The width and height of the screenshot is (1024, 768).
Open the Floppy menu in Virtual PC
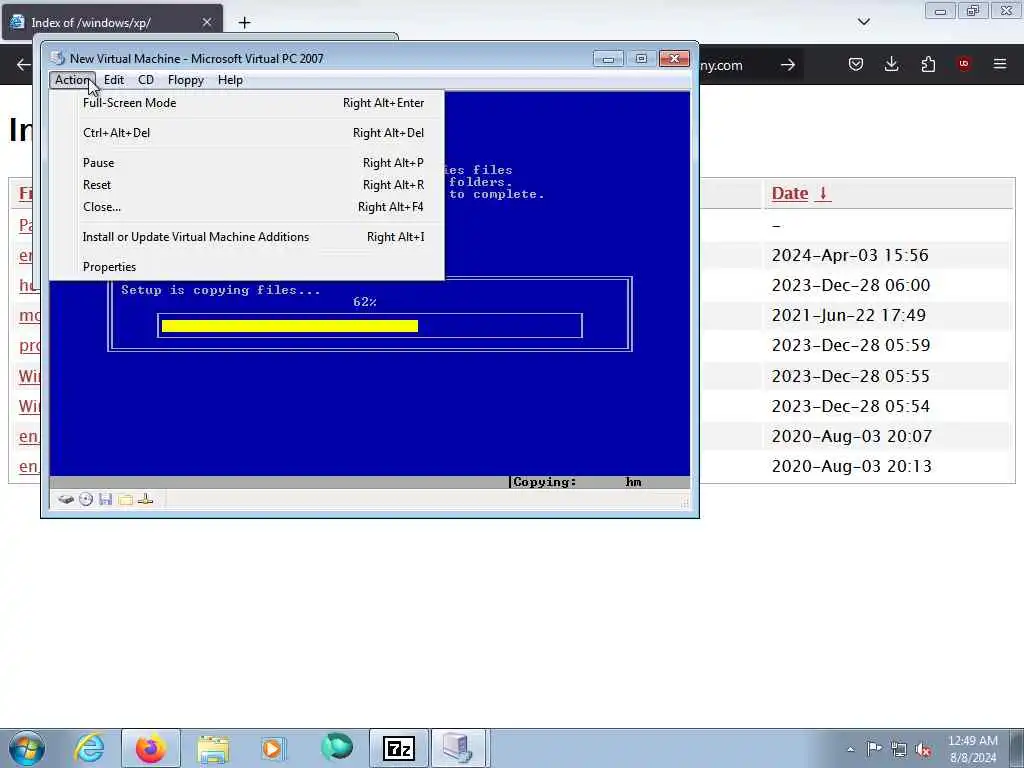185,80
